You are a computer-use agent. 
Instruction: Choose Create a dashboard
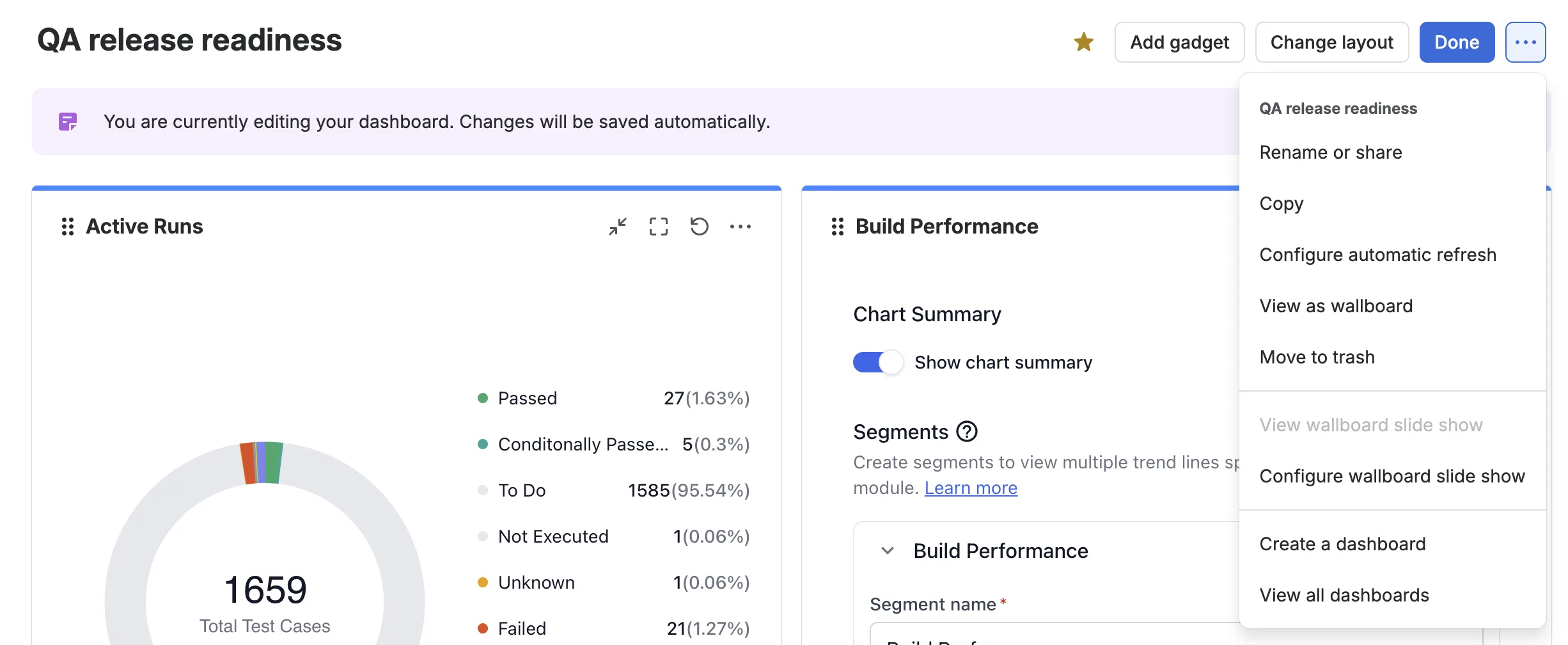tap(1392, 544)
